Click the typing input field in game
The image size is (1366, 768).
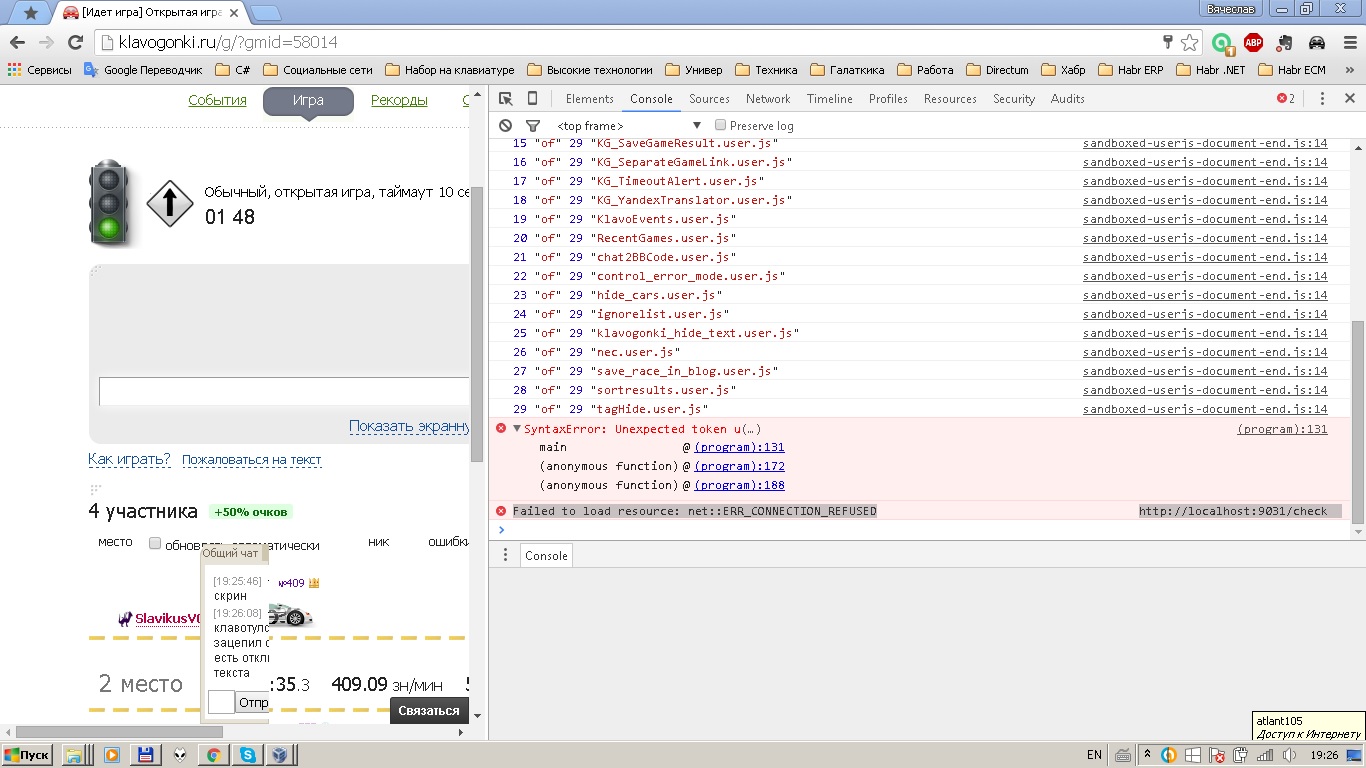tap(283, 391)
